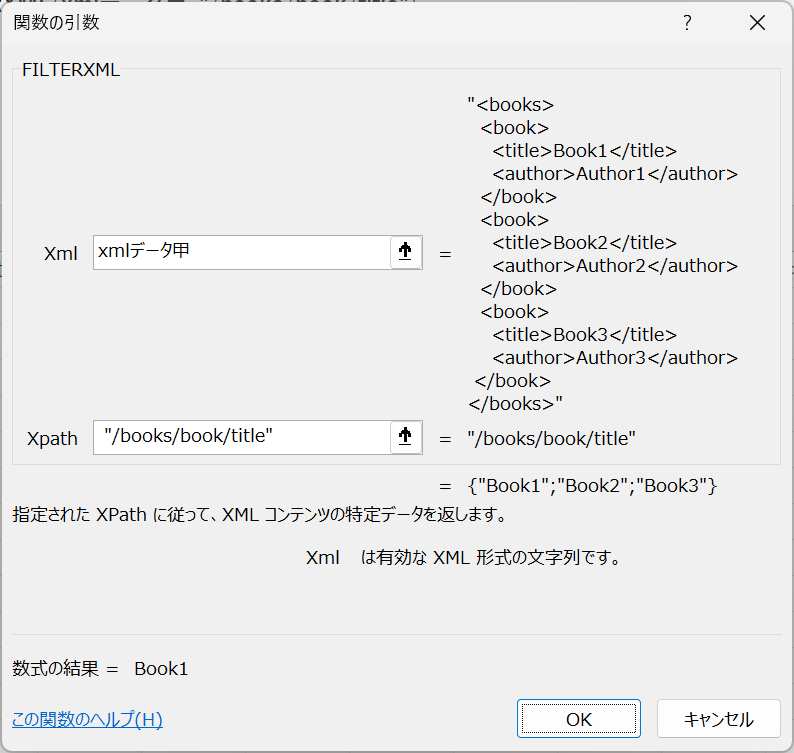Click the Xml argument explanation text

click(x=464, y=558)
